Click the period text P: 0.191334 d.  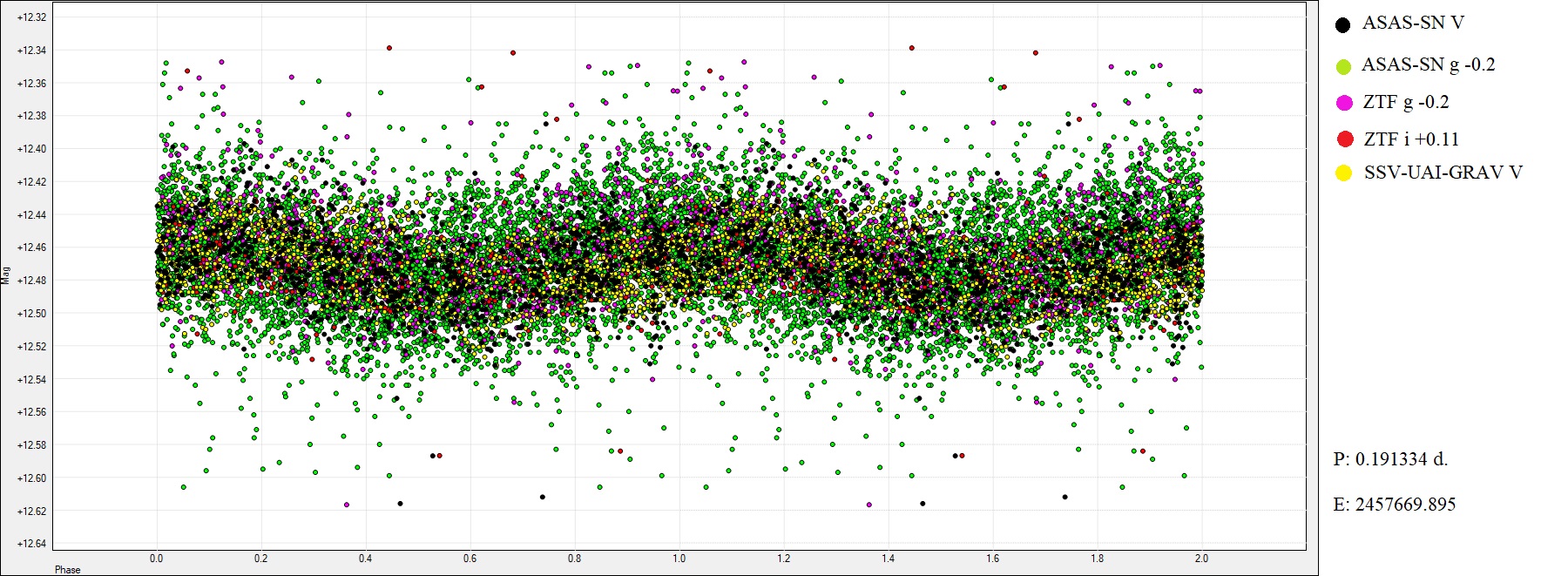pos(1390,459)
